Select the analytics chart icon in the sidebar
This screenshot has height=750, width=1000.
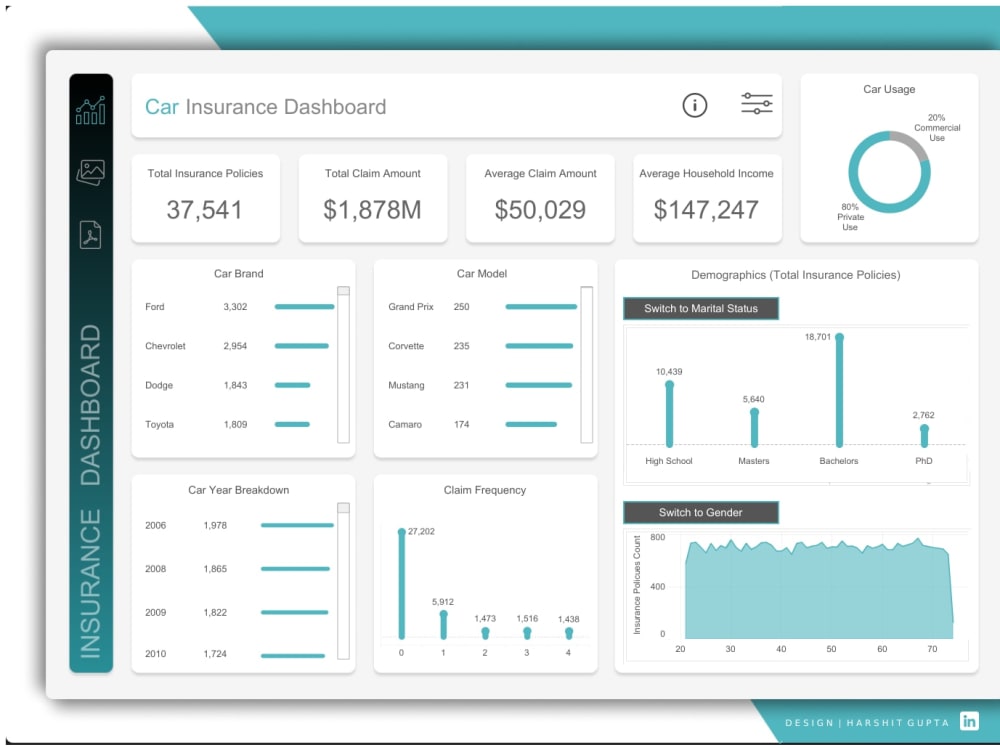(x=92, y=110)
